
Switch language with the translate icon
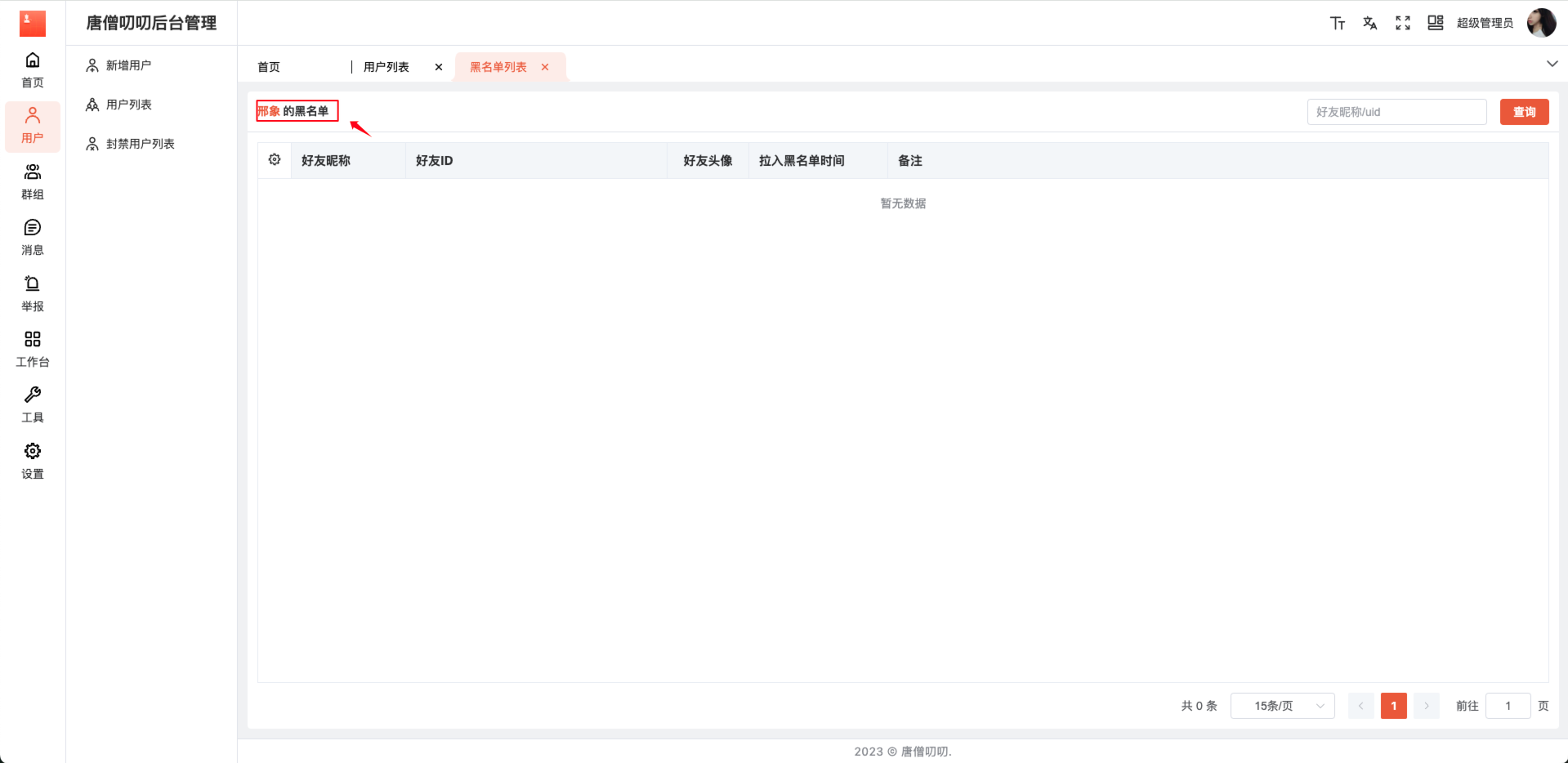point(1369,23)
